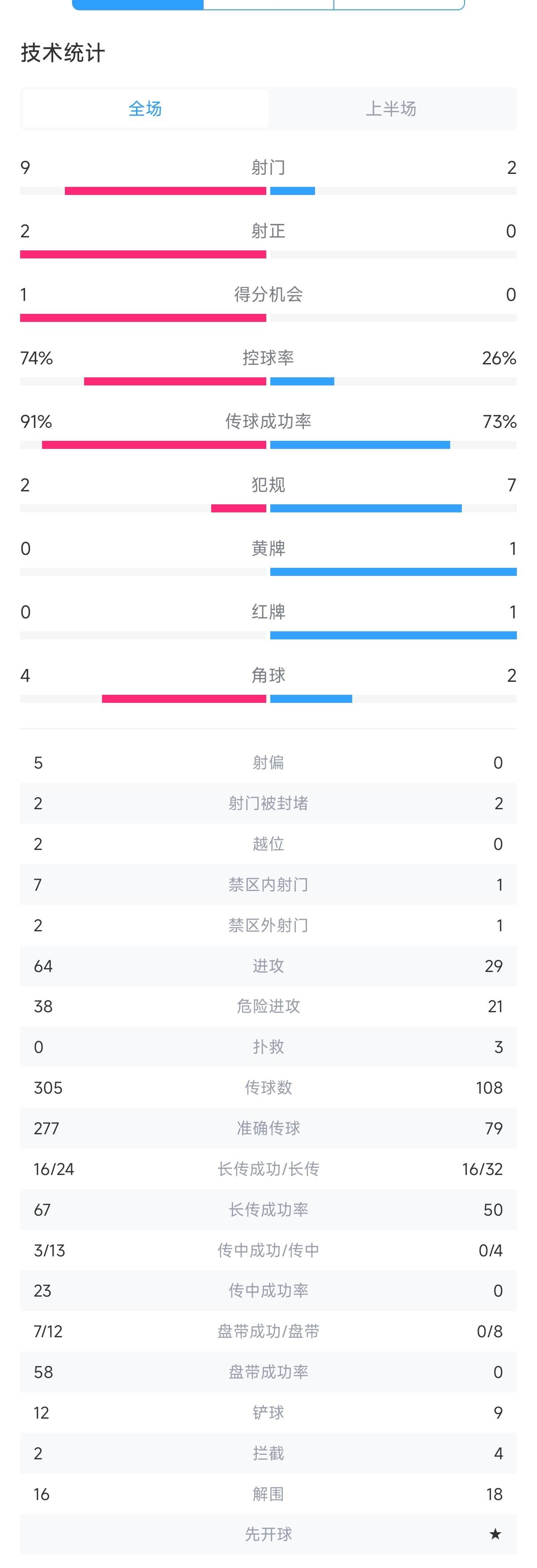The height and width of the screenshot is (1568, 537).
Task: Click the 扑救 saves row label
Action: pos(268,1047)
